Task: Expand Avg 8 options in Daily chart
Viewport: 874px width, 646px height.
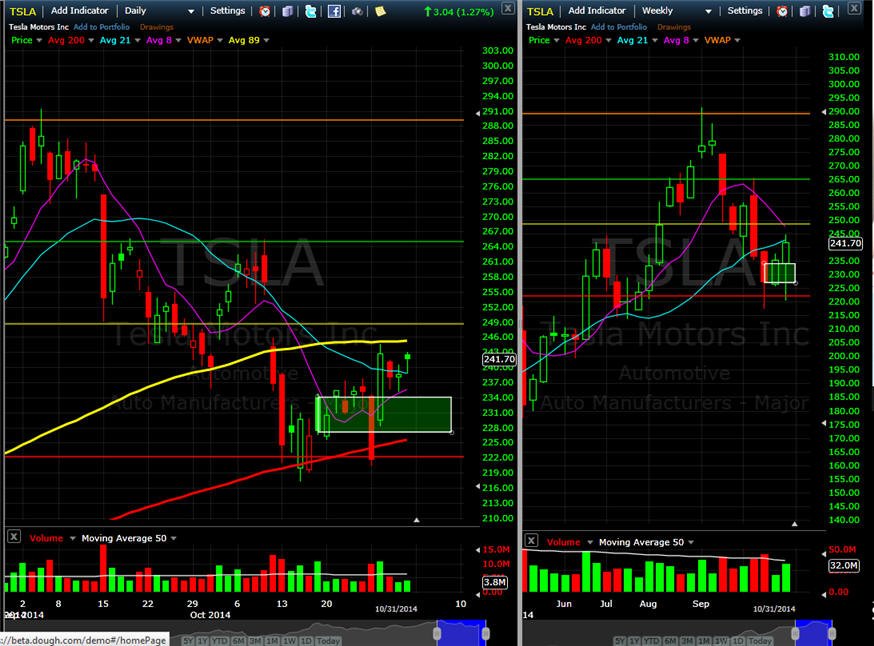Action: (178, 40)
